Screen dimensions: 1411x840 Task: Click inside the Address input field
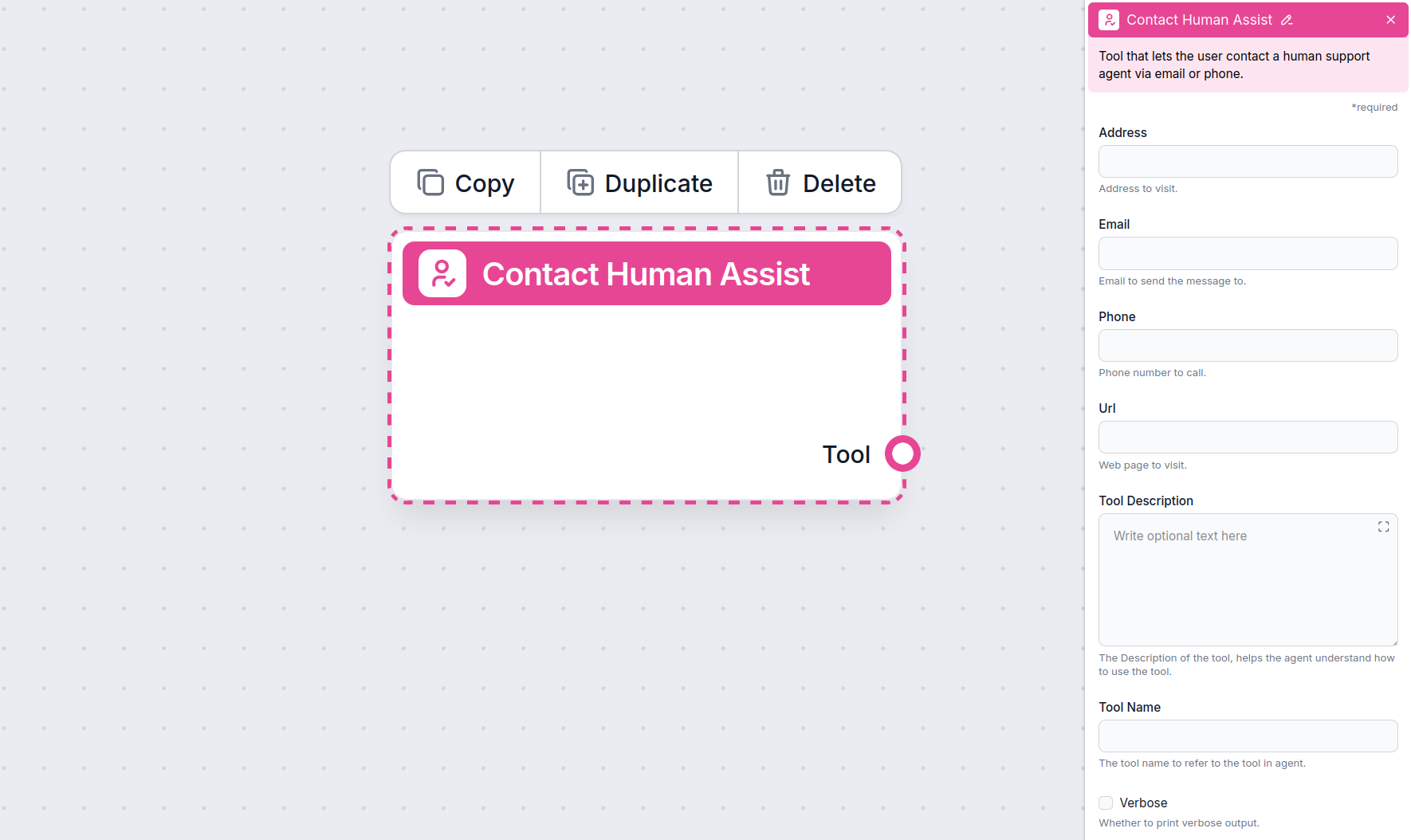(x=1248, y=161)
